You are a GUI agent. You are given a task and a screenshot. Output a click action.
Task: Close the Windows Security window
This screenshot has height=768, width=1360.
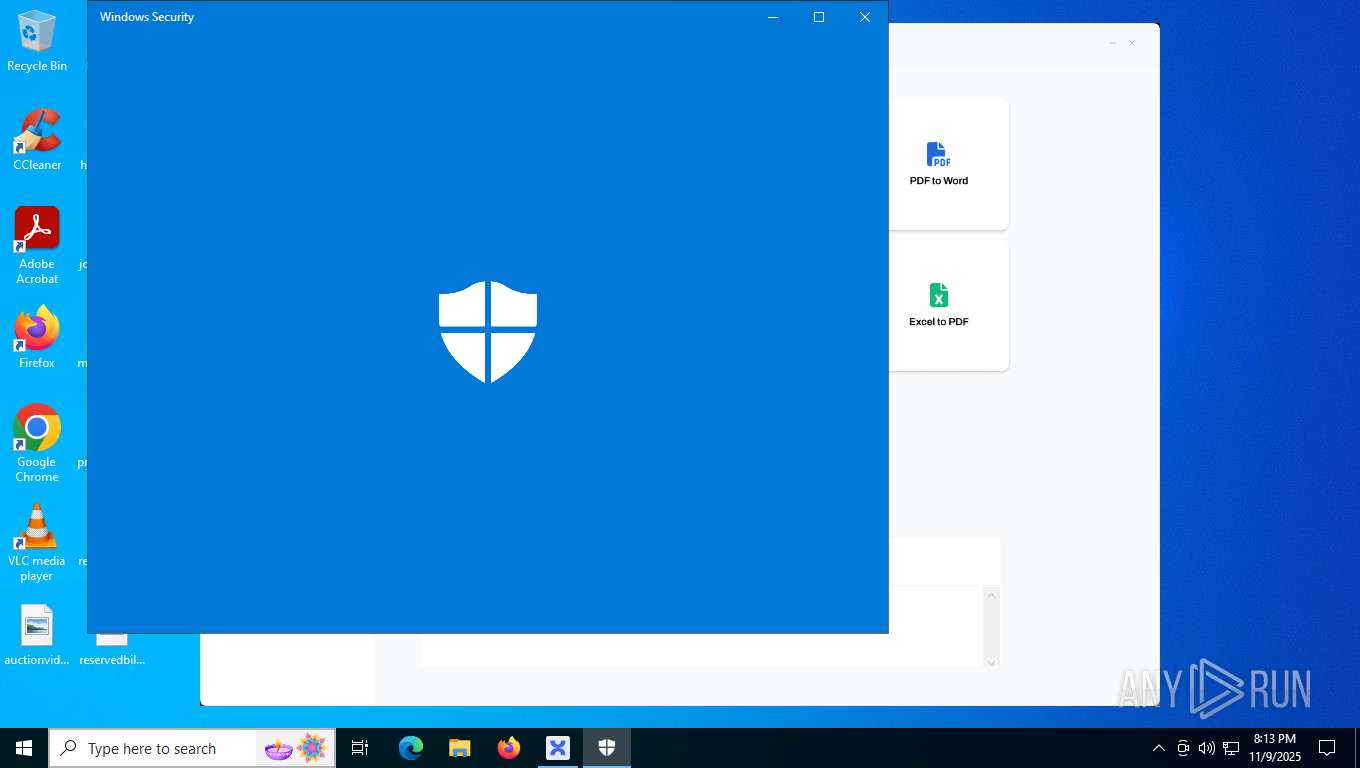[x=865, y=17]
